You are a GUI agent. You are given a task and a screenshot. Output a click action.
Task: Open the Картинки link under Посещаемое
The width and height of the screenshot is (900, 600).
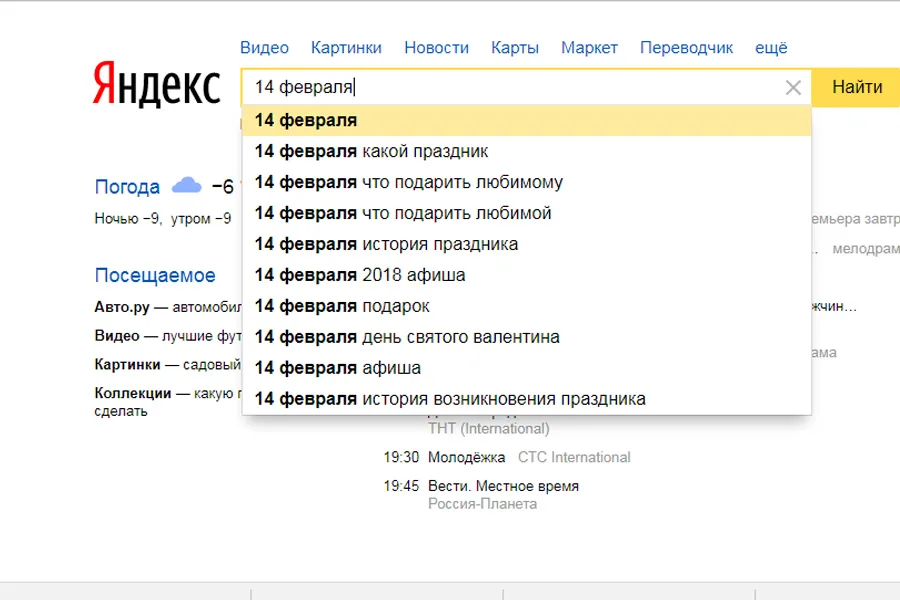click(x=127, y=365)
